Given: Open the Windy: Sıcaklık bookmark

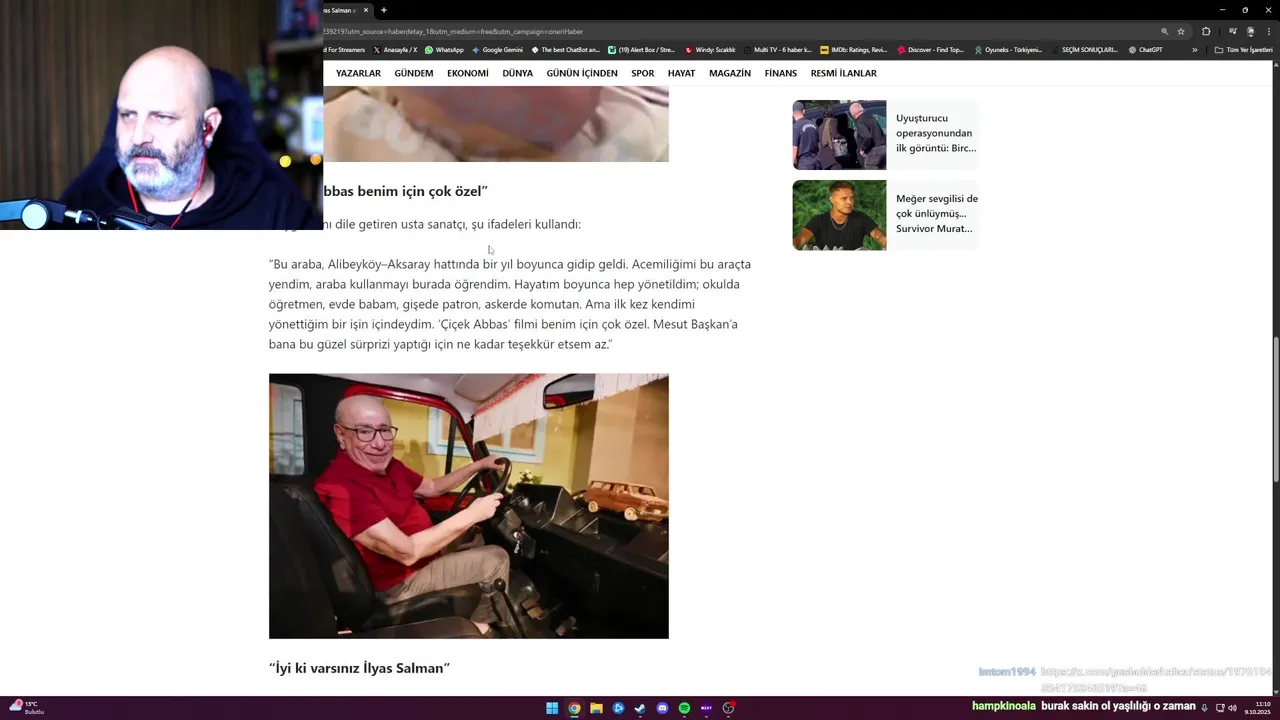Looking at the screenshot, I should pos(710,50).
